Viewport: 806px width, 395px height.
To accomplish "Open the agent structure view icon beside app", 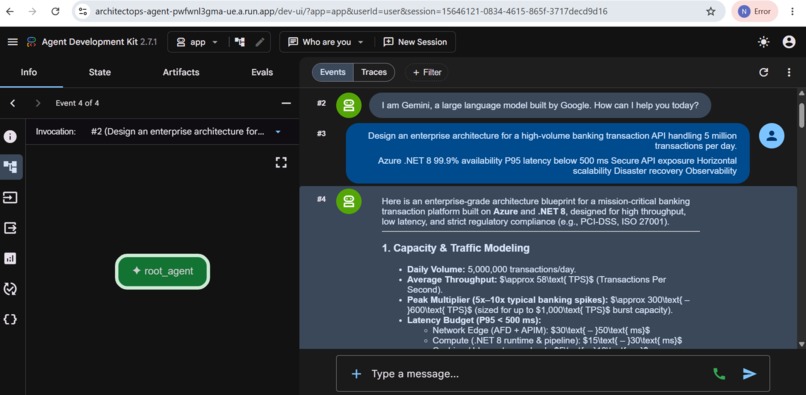I will click(x=240, y=42).
